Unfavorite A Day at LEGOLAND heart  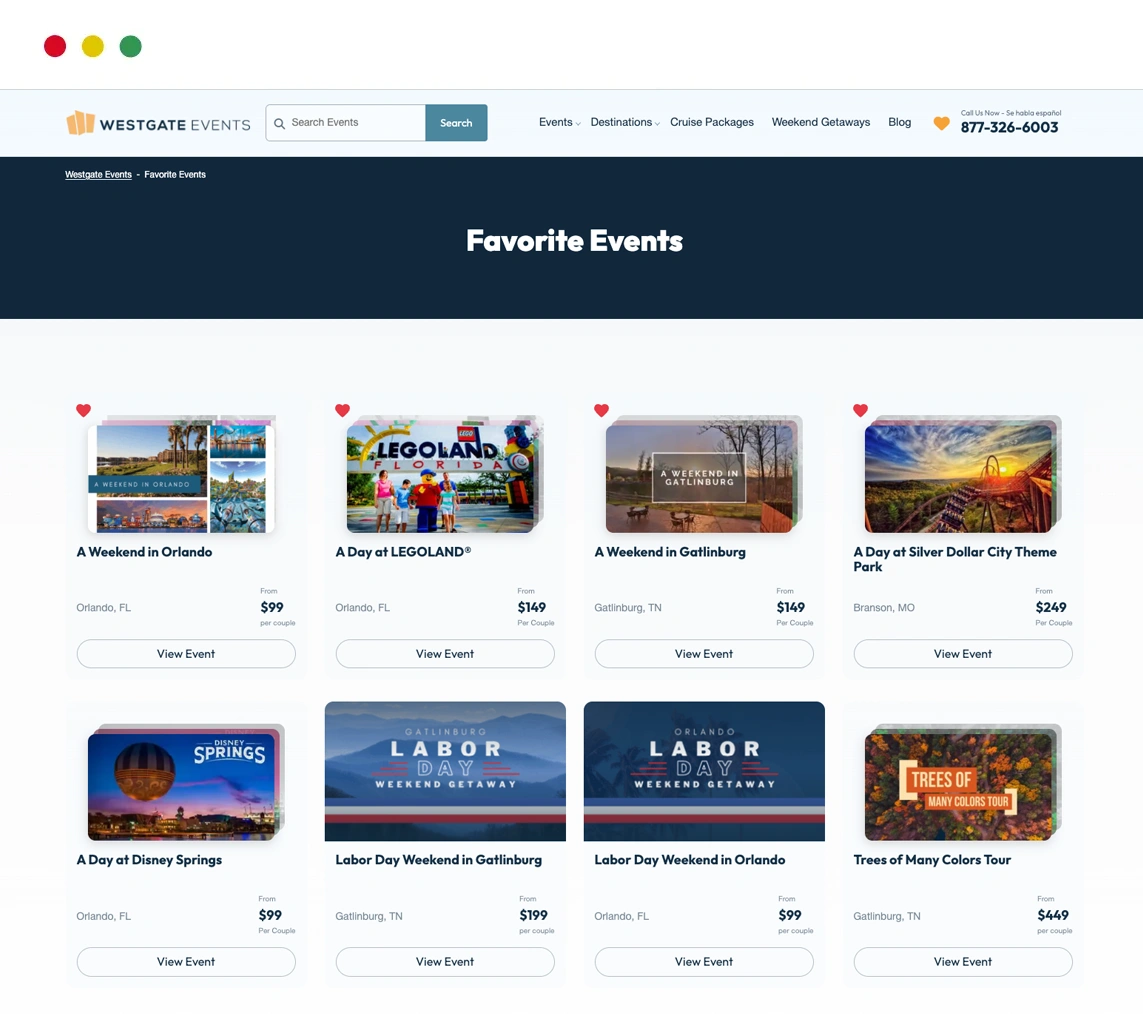(x=343, y=410)
